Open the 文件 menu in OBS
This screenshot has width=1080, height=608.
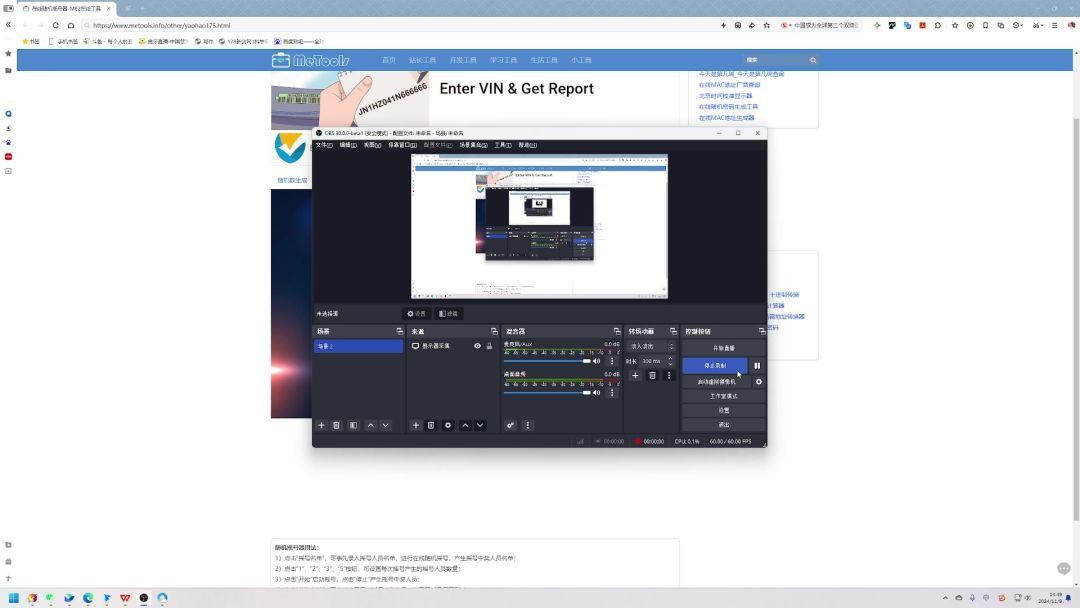tap(323, 145)
